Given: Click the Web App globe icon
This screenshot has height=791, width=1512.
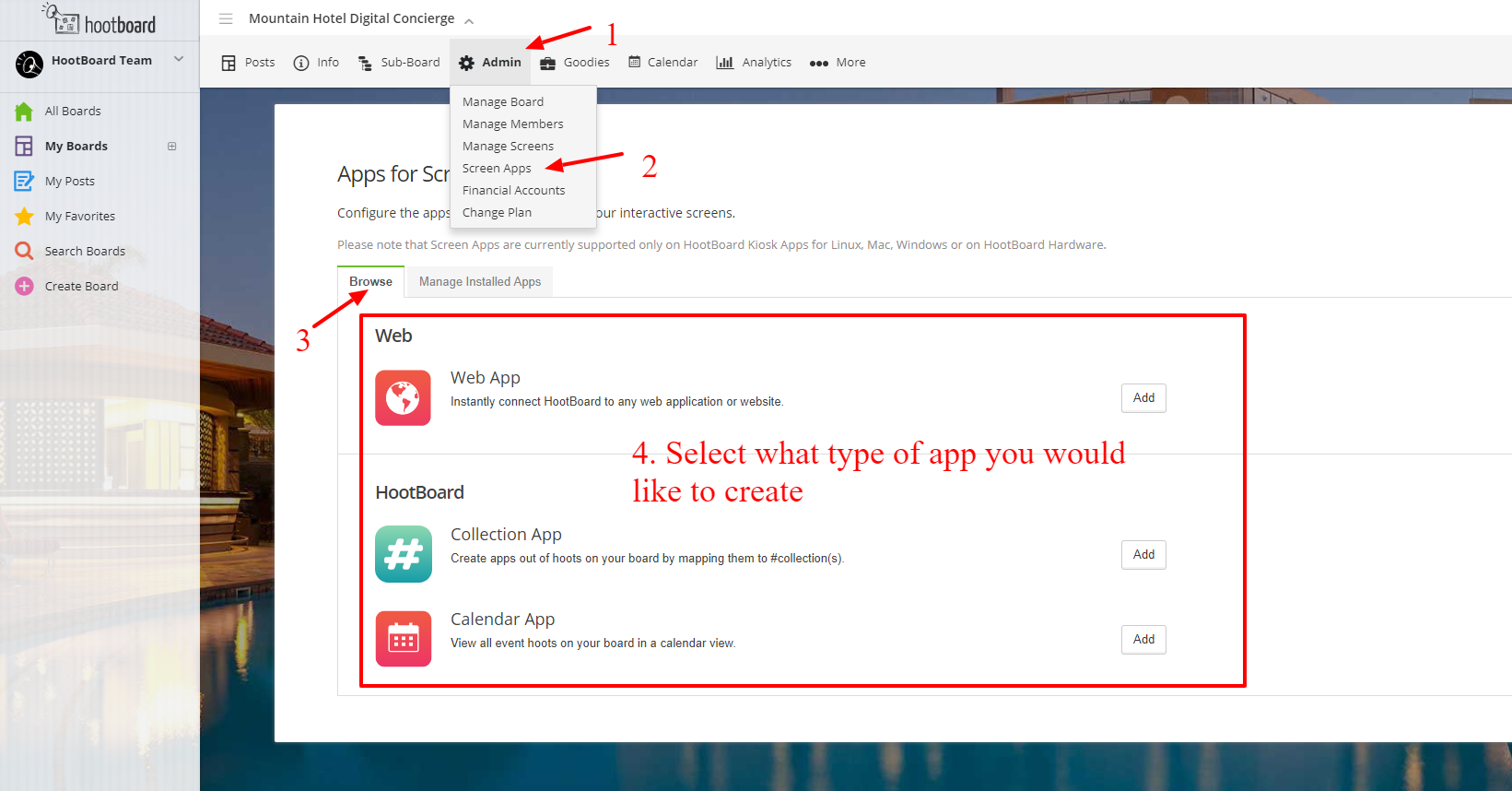Looking at the screenshot, I should (403, 398).
